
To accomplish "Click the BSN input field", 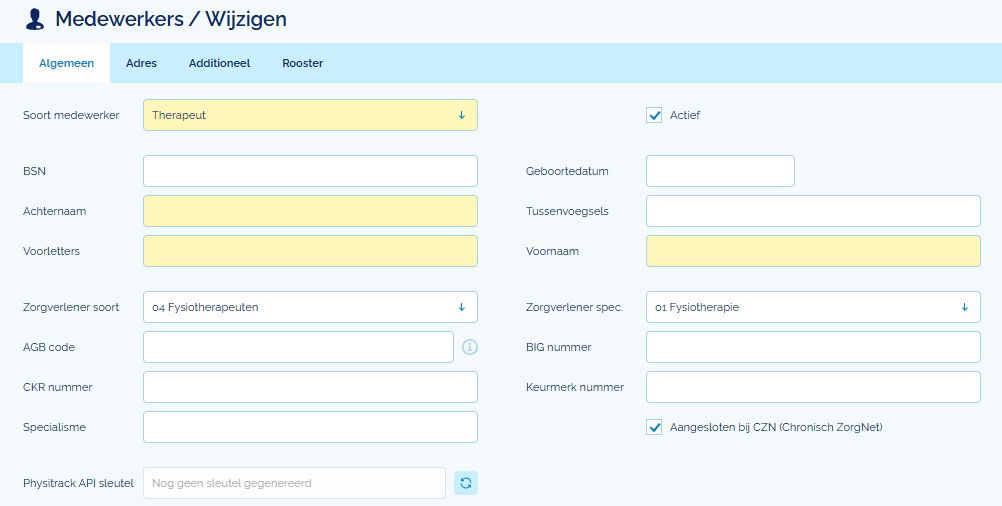I will click(310, 171).
